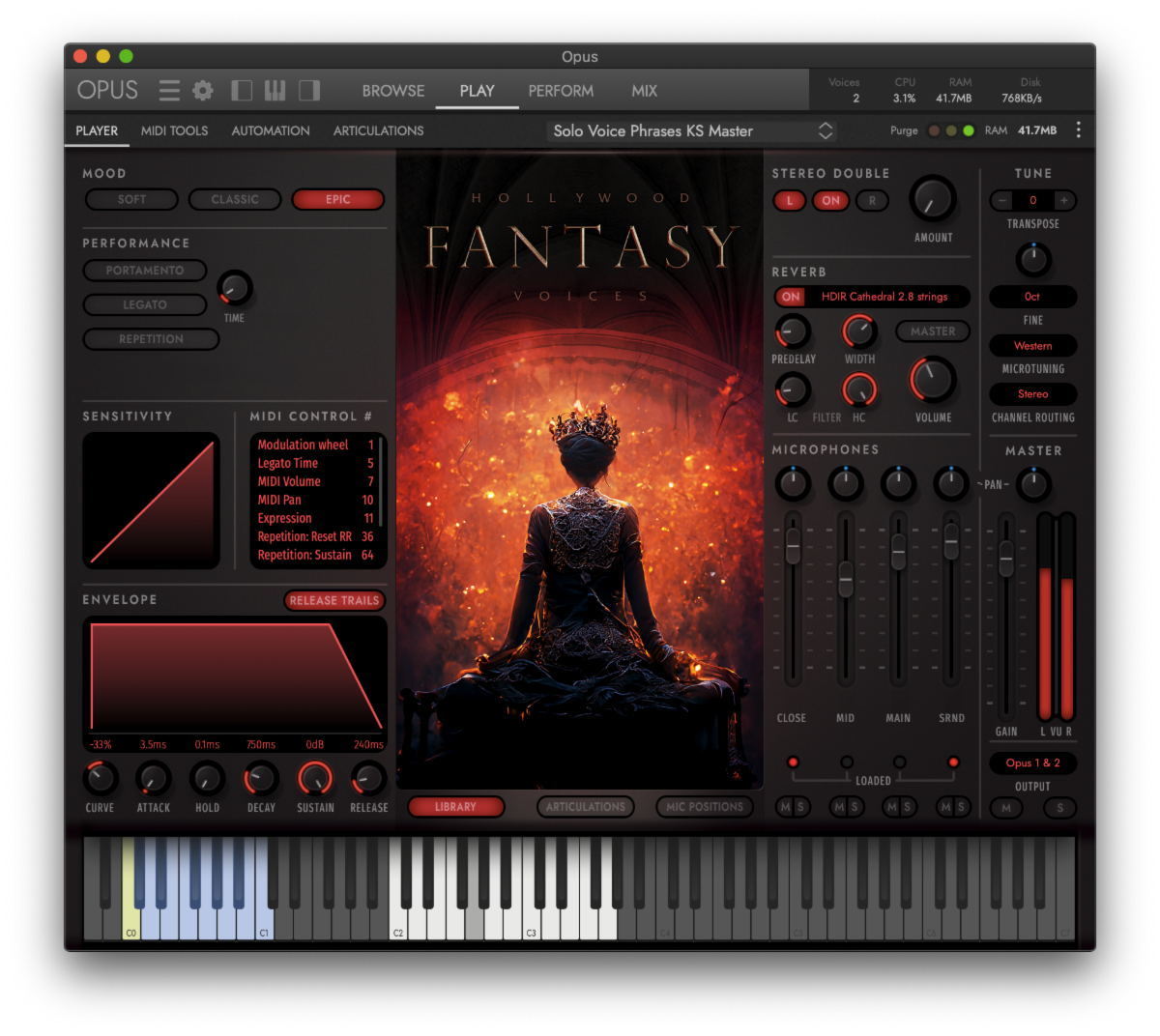Select the SOFT mood button
Image resolution: width=1160 pixels, height=1036 pixels.
click(131, 199)
